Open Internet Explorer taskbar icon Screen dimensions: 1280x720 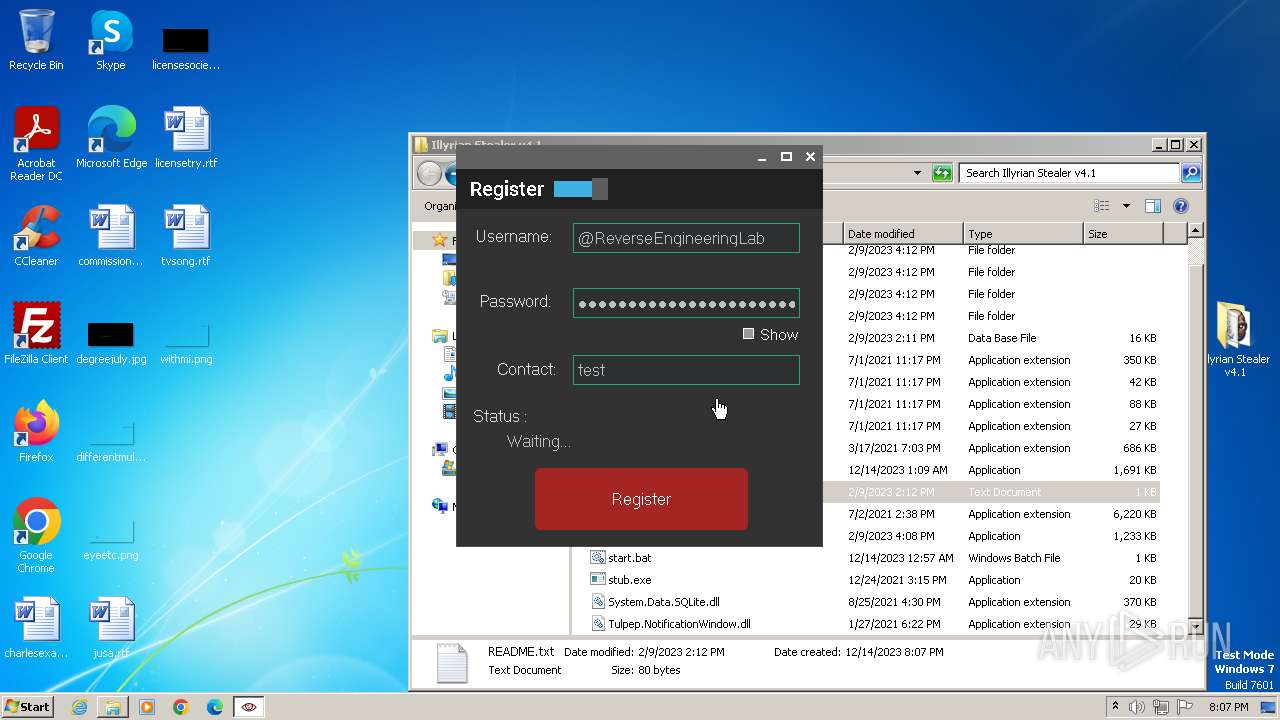pyautogui.click(x=79, y=707)
